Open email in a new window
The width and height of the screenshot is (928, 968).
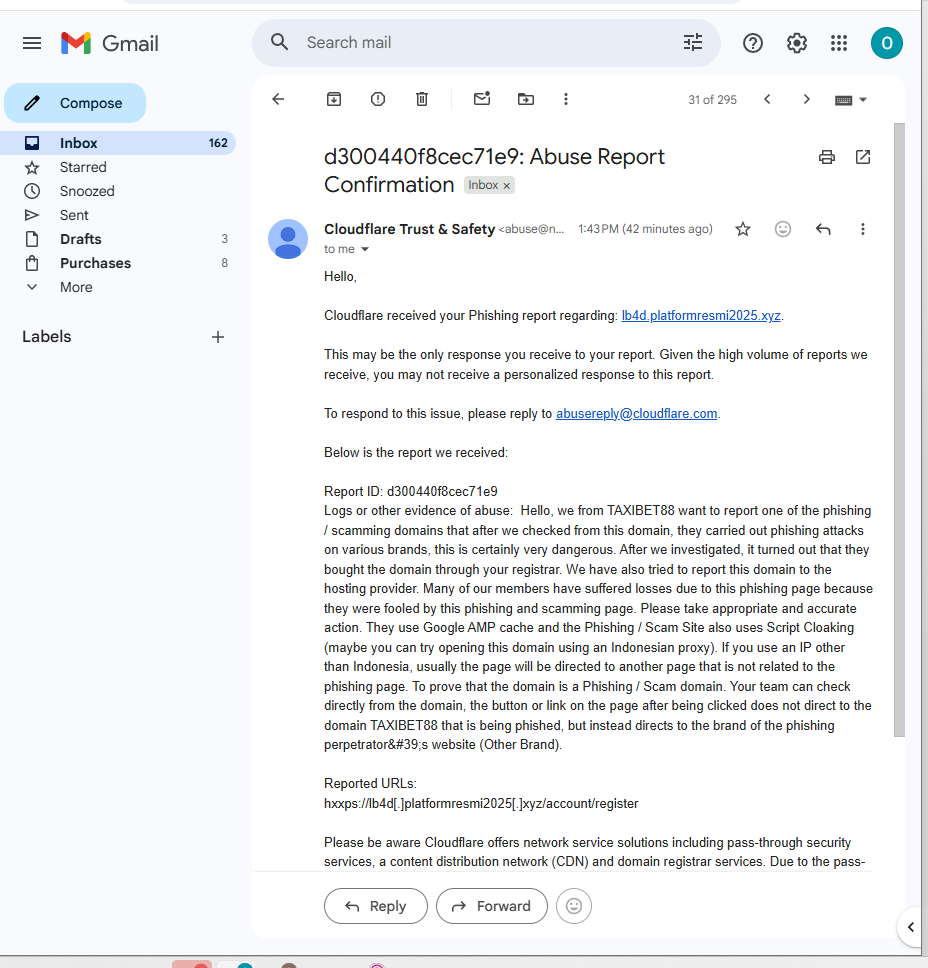pyautogui.click(x=863, y=157)
